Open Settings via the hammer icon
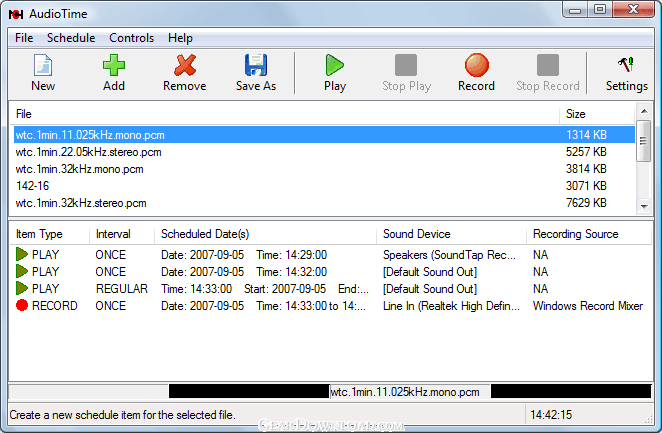Image resolution: width=662 pixels, height=433 pixels. pyautogui.click(x=626, y=65)
